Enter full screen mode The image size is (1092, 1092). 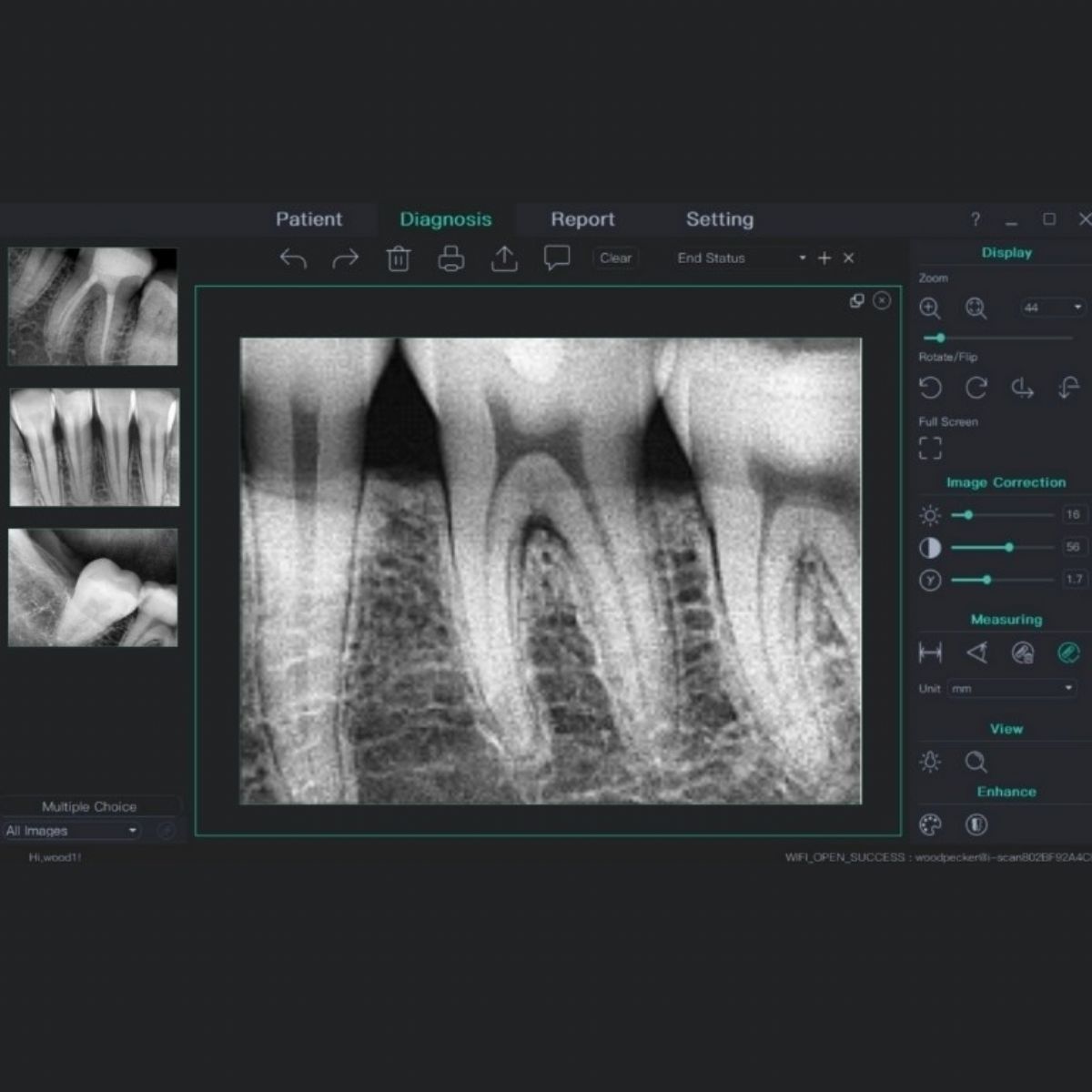click(930, 448)
